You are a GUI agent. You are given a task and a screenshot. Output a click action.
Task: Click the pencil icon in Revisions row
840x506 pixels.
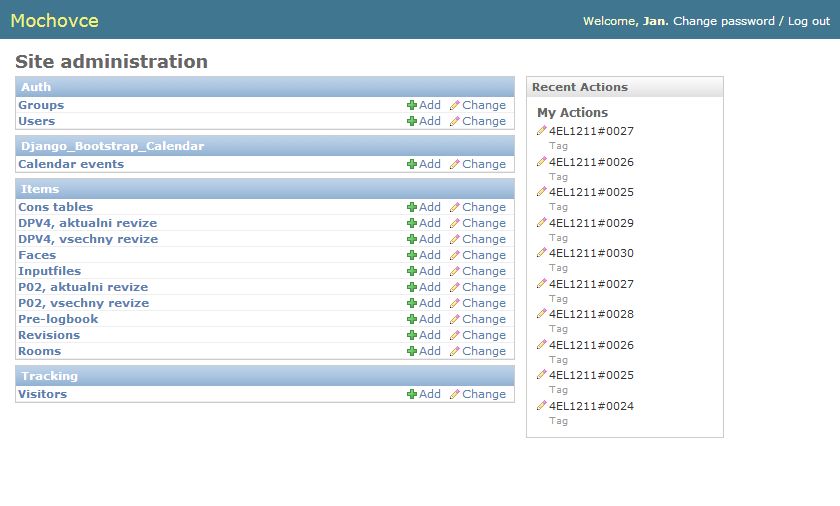[455, 335]
